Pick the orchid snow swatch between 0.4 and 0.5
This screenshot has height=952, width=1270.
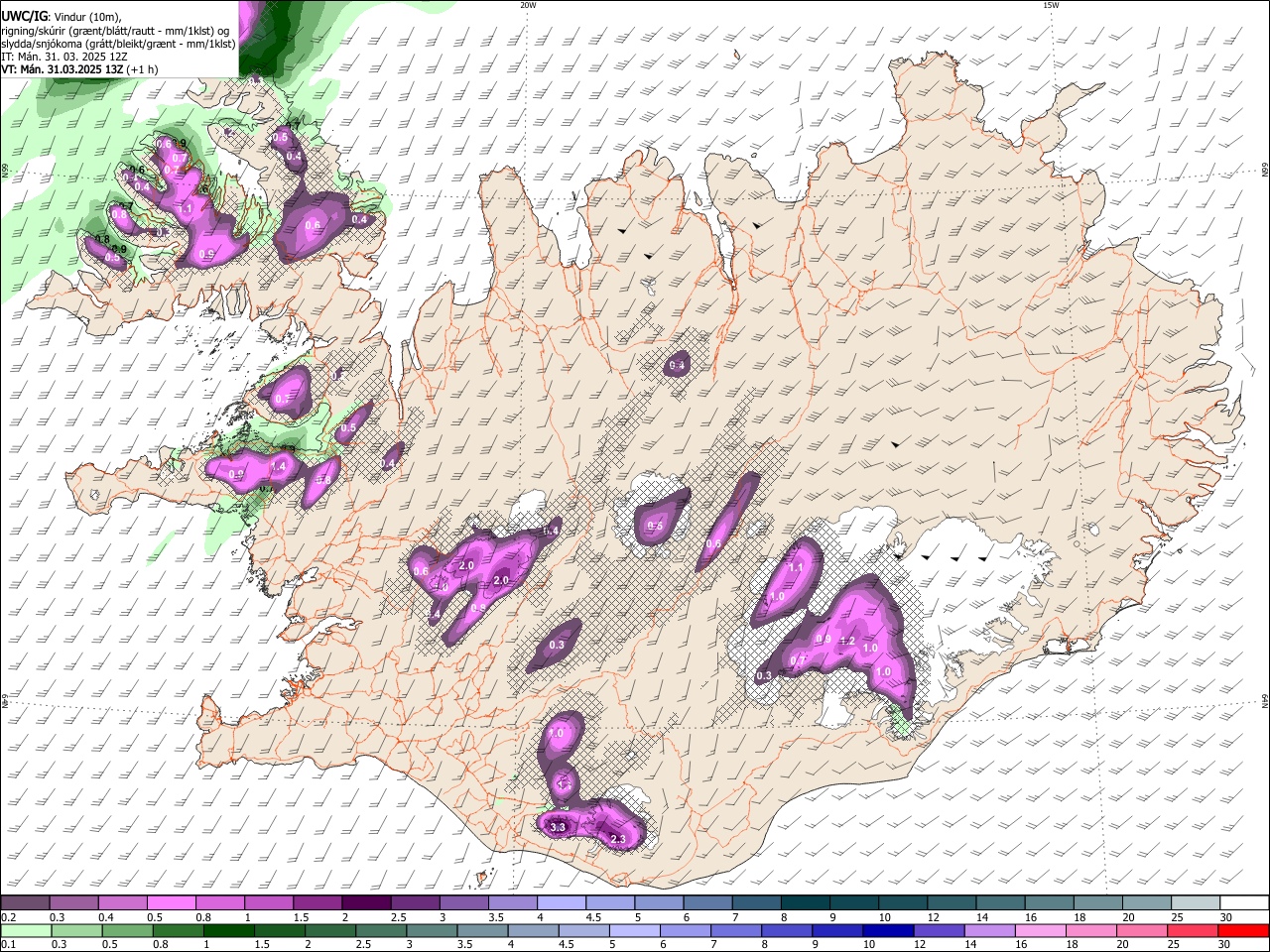(x=122, y=903)
